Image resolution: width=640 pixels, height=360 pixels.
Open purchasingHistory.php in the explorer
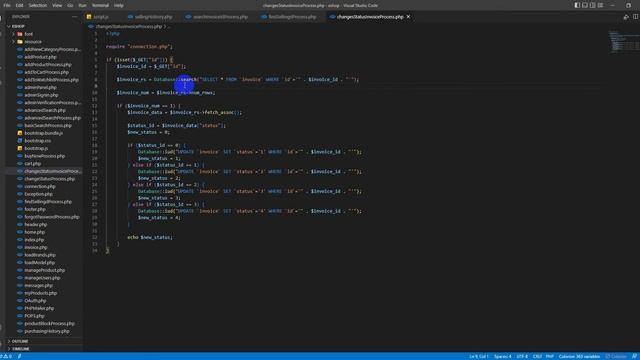click(x=47, y=331)
